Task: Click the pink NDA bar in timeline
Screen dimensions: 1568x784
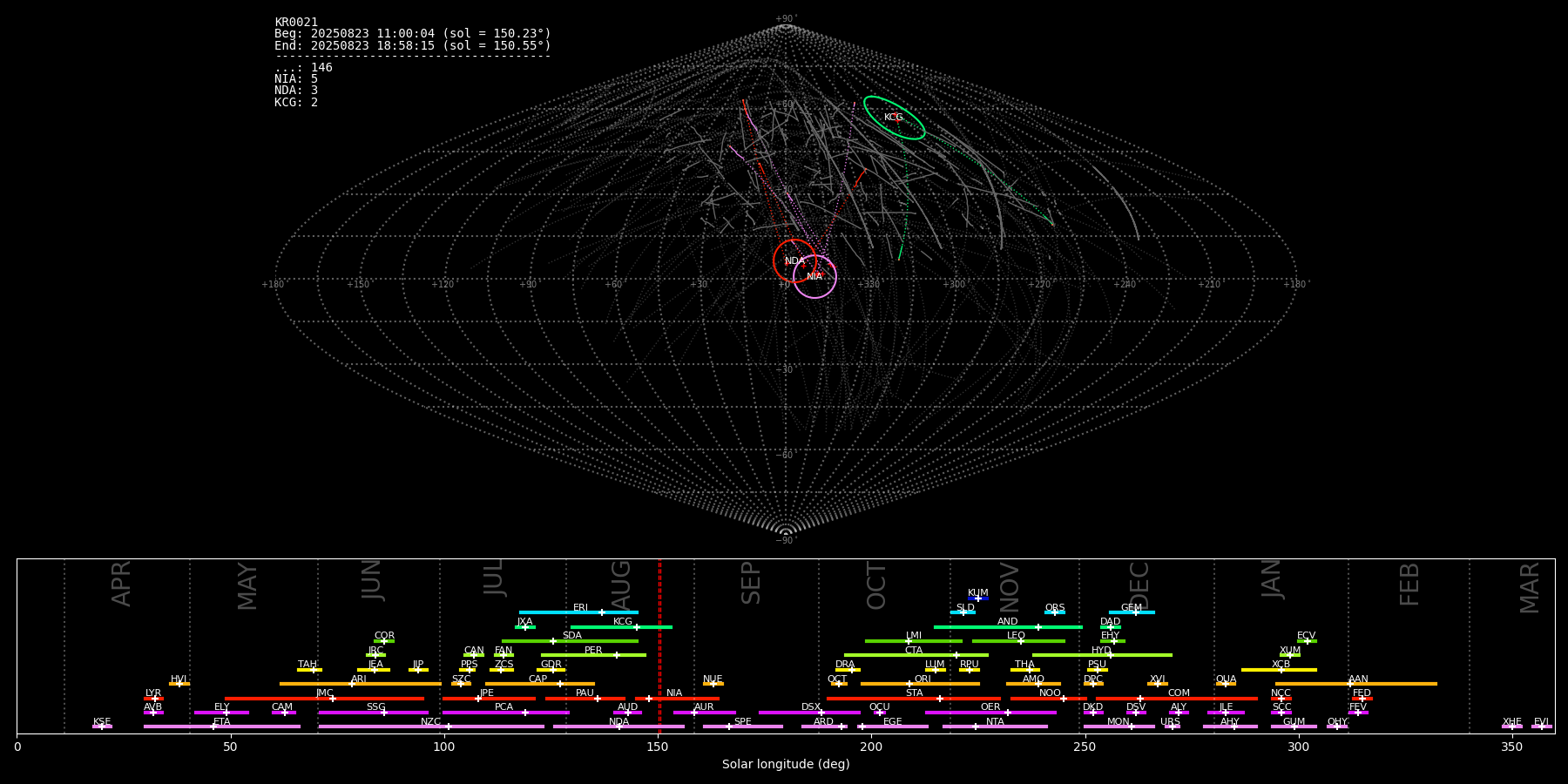Action: pos(618,727)
